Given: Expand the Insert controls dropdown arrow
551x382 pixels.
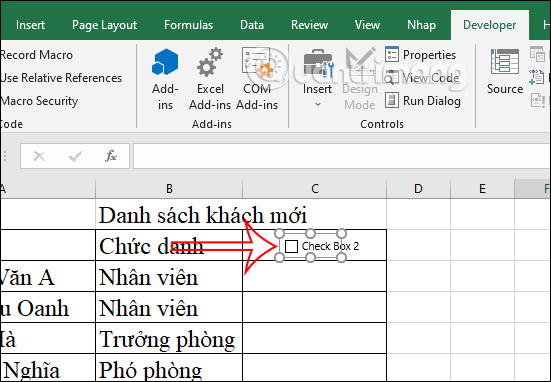Looking at the screenshot, I should tap(318, 104).
